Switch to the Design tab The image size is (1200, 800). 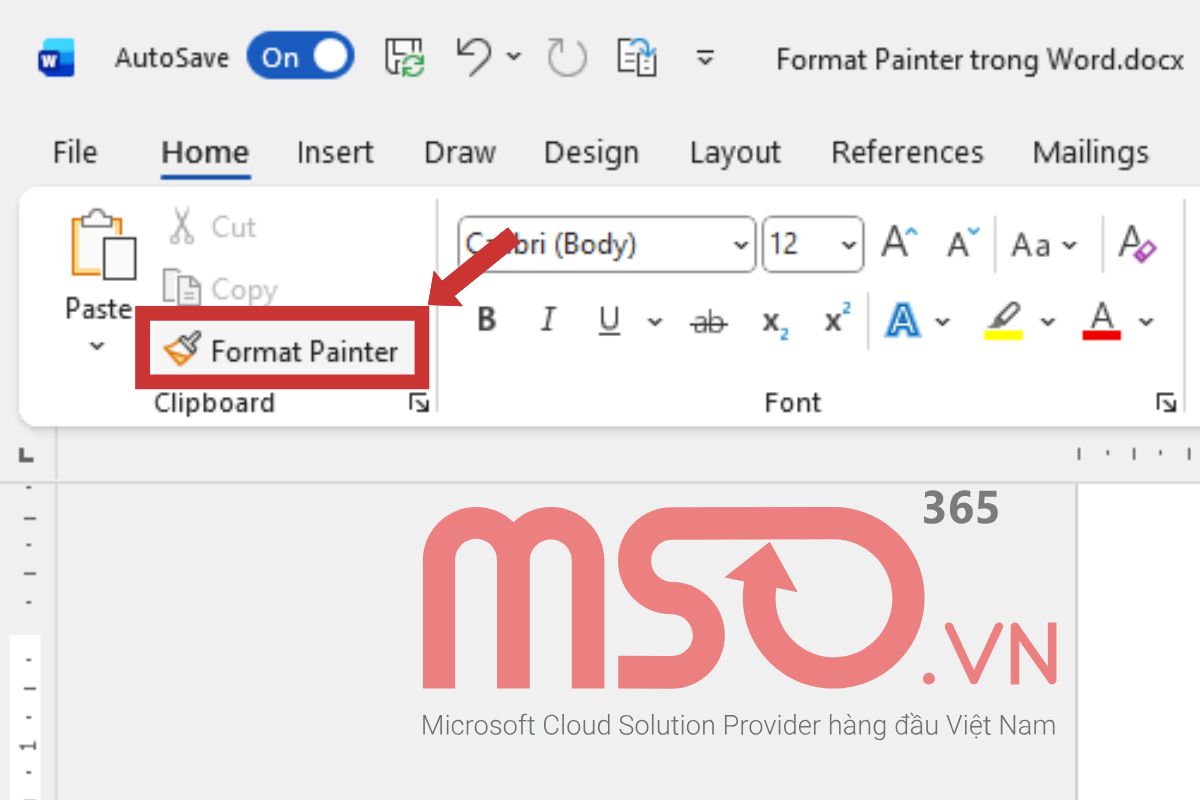591,152
